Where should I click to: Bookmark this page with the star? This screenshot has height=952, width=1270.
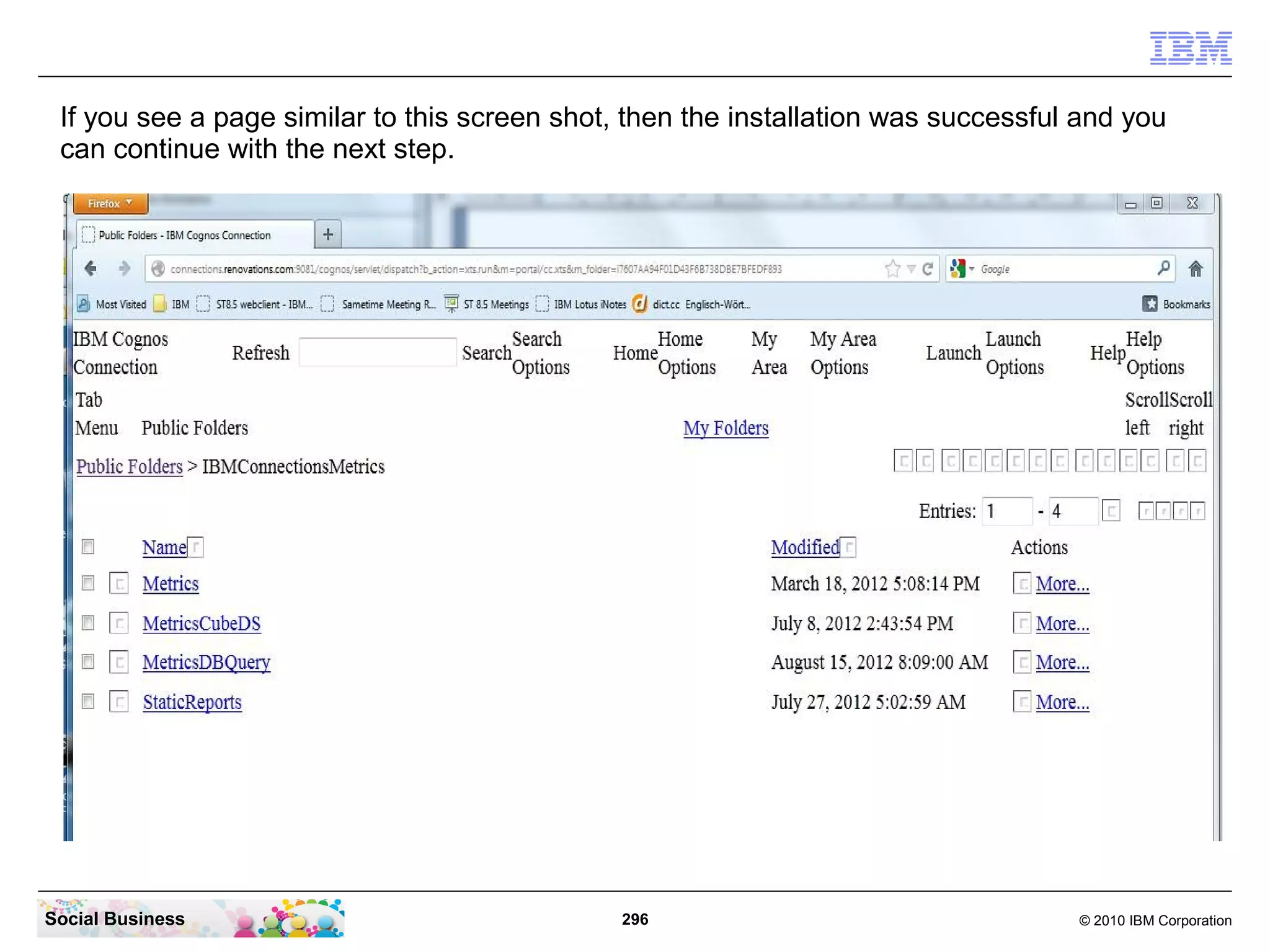pyautogui.click(x=892, y=268)
